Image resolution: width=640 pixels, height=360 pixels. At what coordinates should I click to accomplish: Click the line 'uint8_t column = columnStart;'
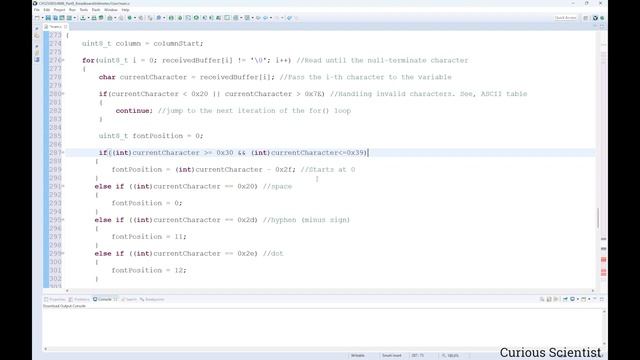click(142, 43)
